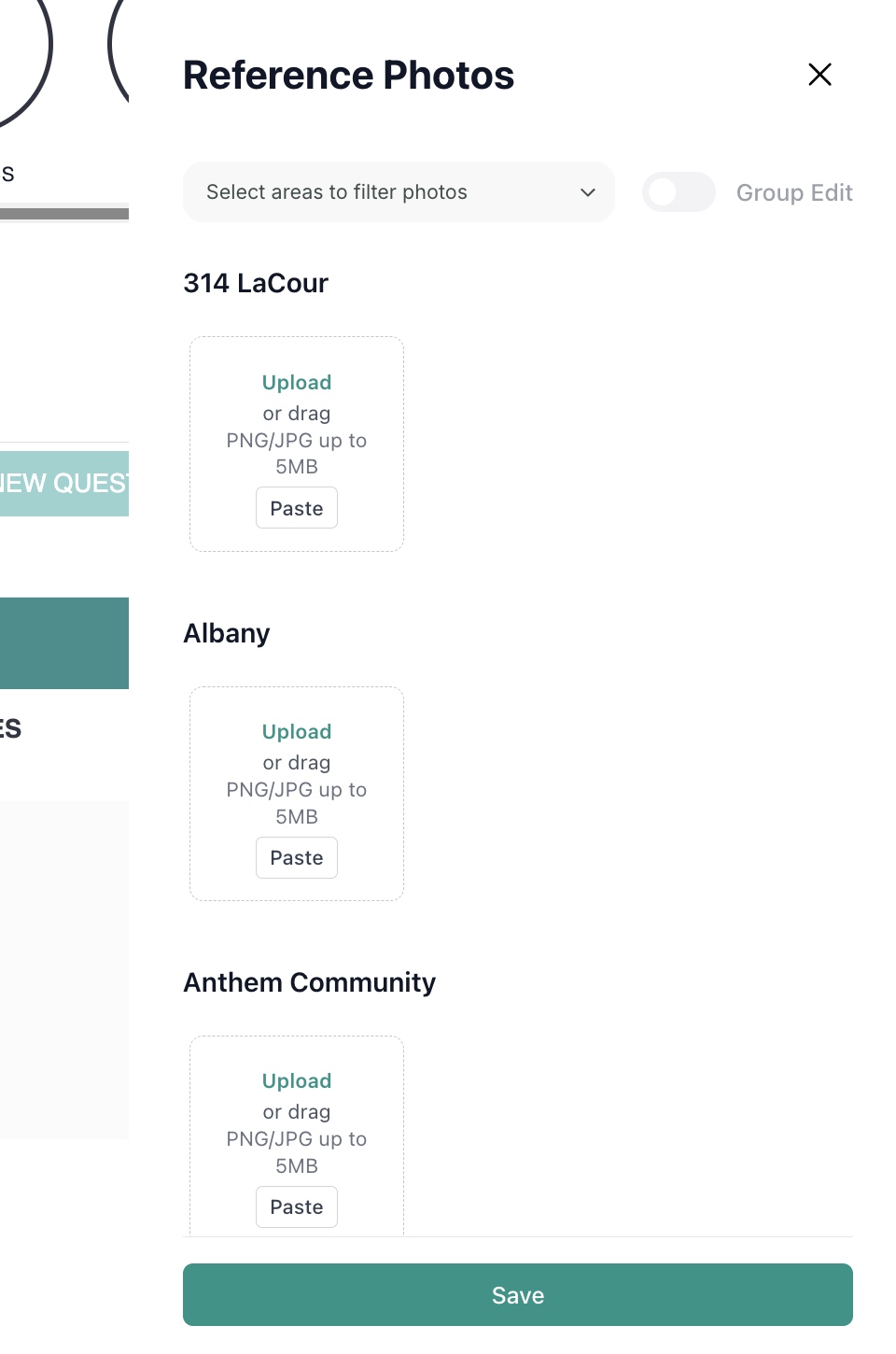The height and width of the screenshot is (1354, 896).
Task: Open the Select areas to filter photos dropdown
Action: pos(399,192)
